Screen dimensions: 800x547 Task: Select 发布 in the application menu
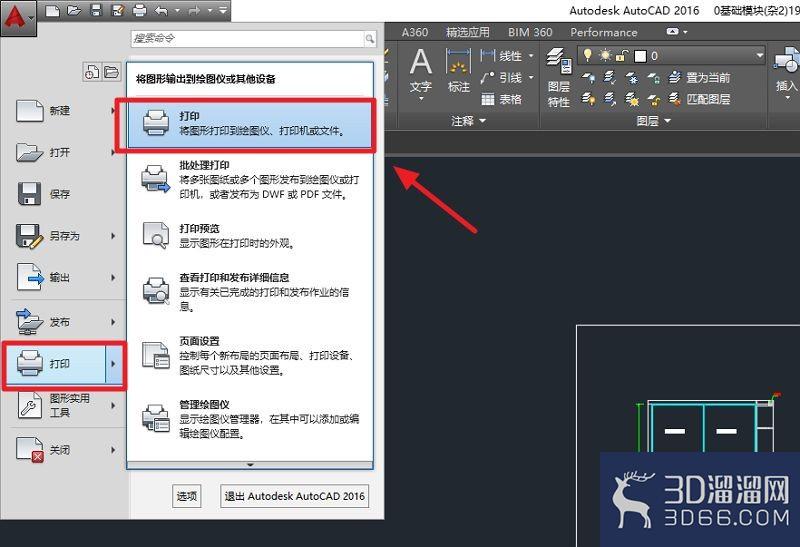pos(63,322)
